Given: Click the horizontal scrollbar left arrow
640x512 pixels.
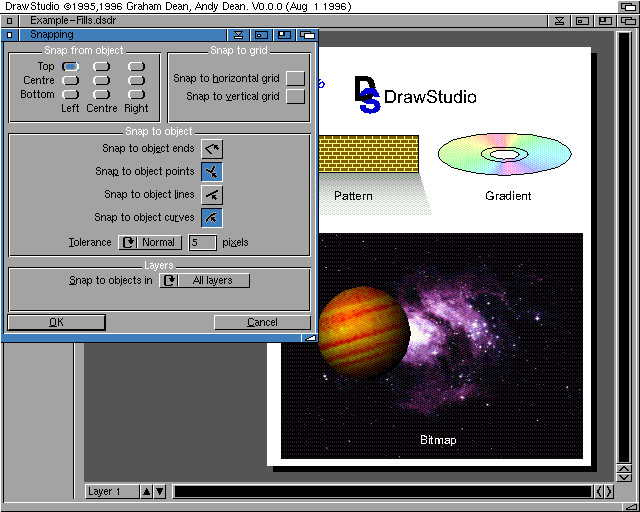Looking at the screenshot, I should 599,492.
